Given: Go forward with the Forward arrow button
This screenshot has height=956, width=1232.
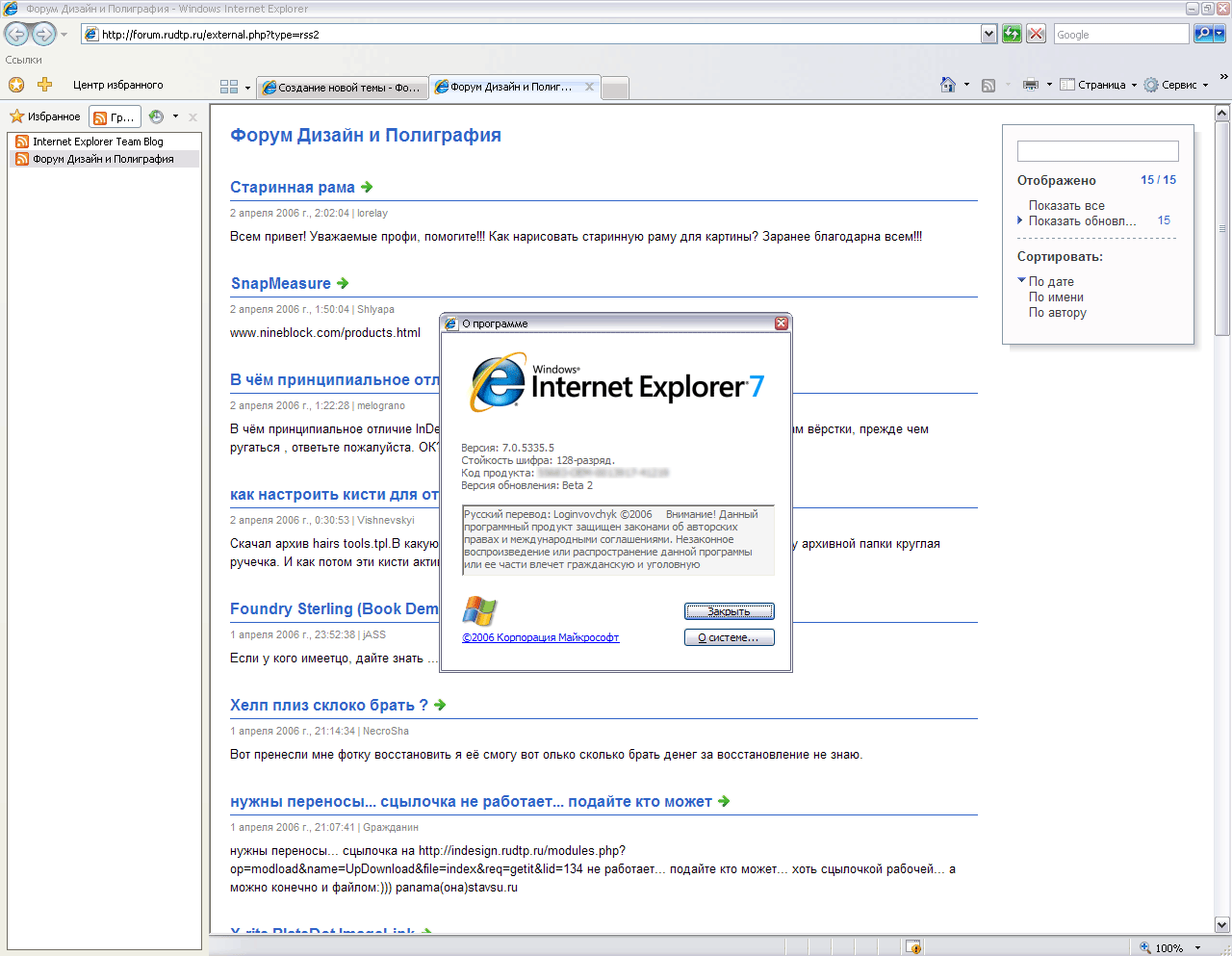Looking at the screenshot, I should tap(44, 35).
